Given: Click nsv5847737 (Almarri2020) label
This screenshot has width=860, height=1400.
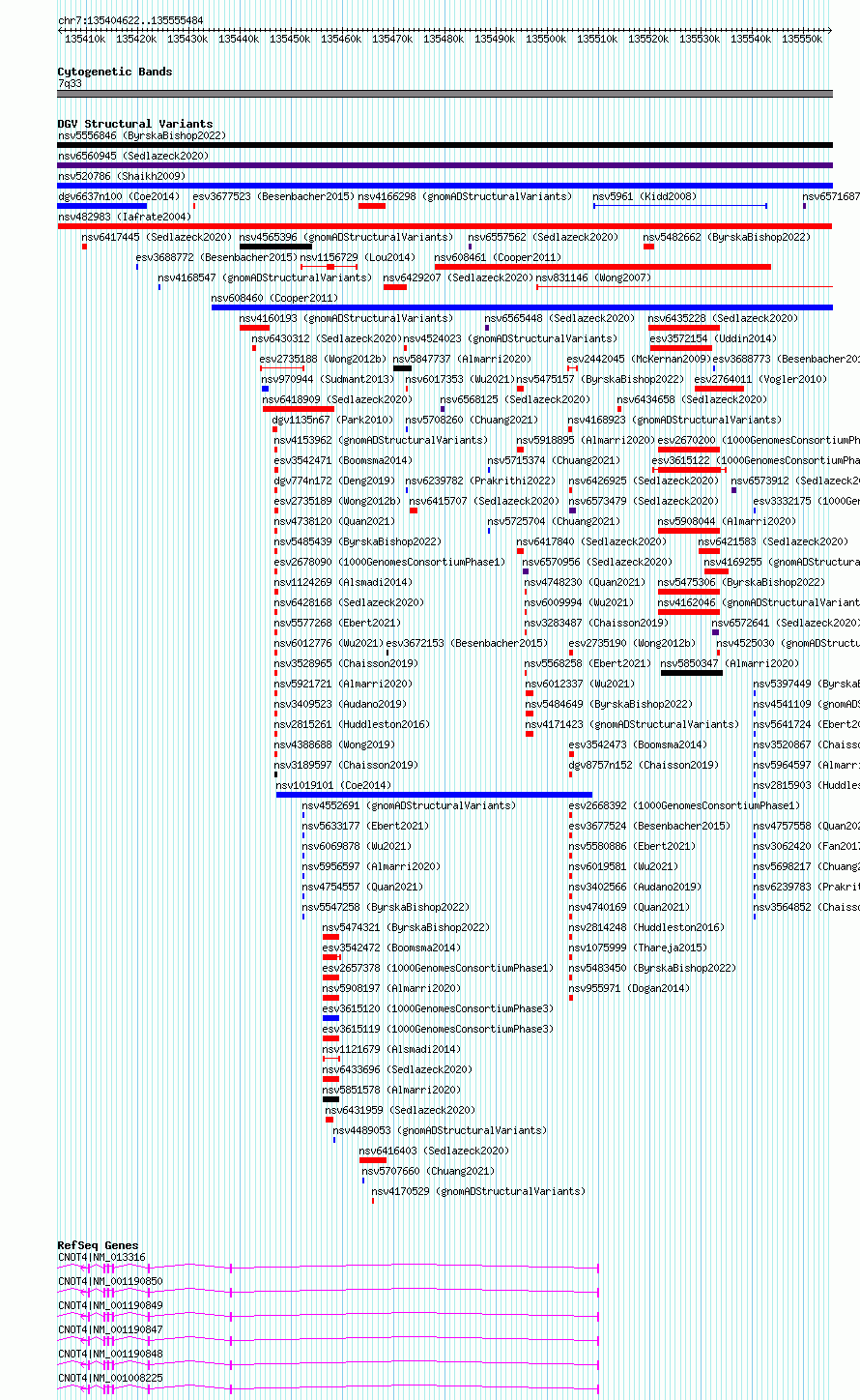Looking at the screenshot, I should (462, 359).
